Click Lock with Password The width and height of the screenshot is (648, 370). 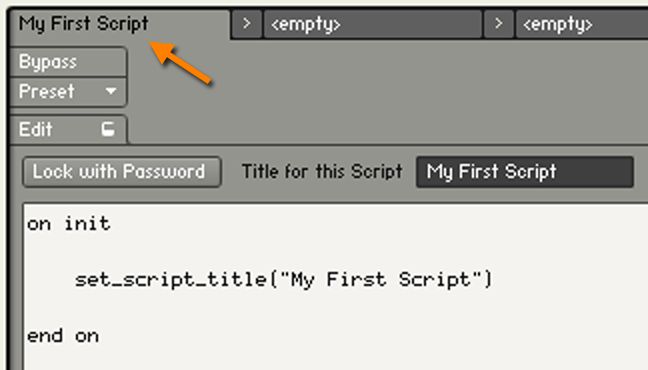point(122,172)
